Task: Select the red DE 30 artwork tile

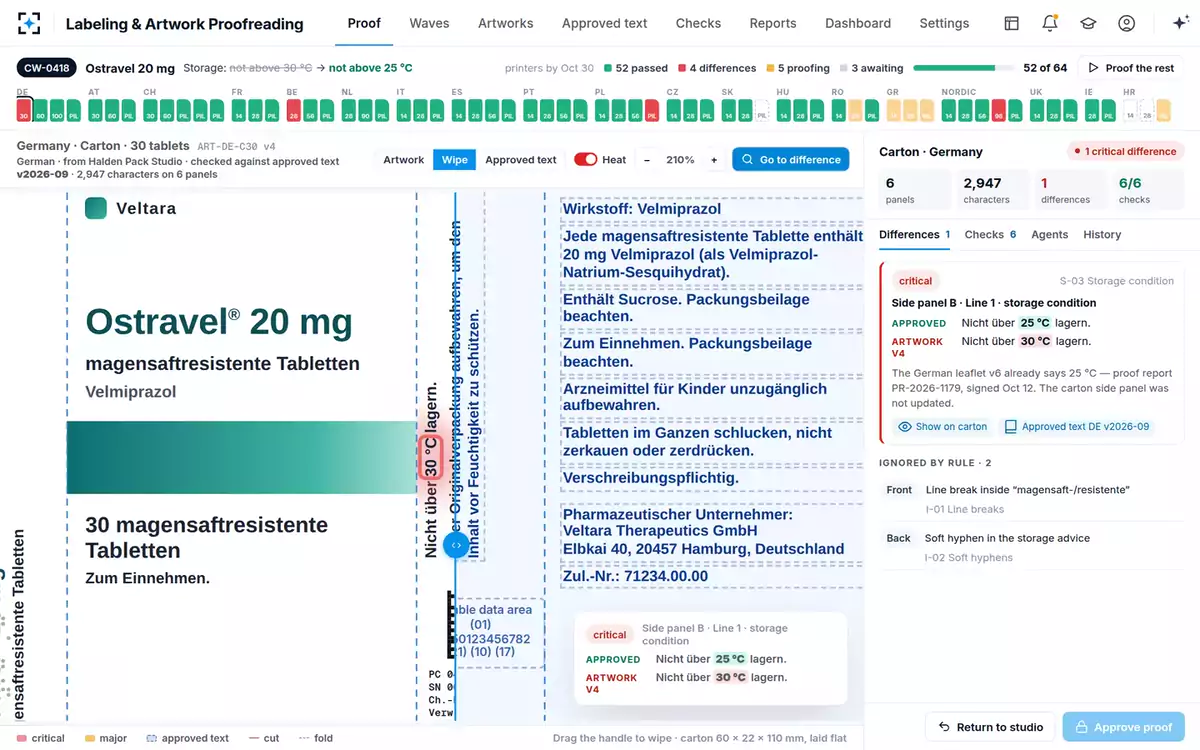Action: pos(24,110)
